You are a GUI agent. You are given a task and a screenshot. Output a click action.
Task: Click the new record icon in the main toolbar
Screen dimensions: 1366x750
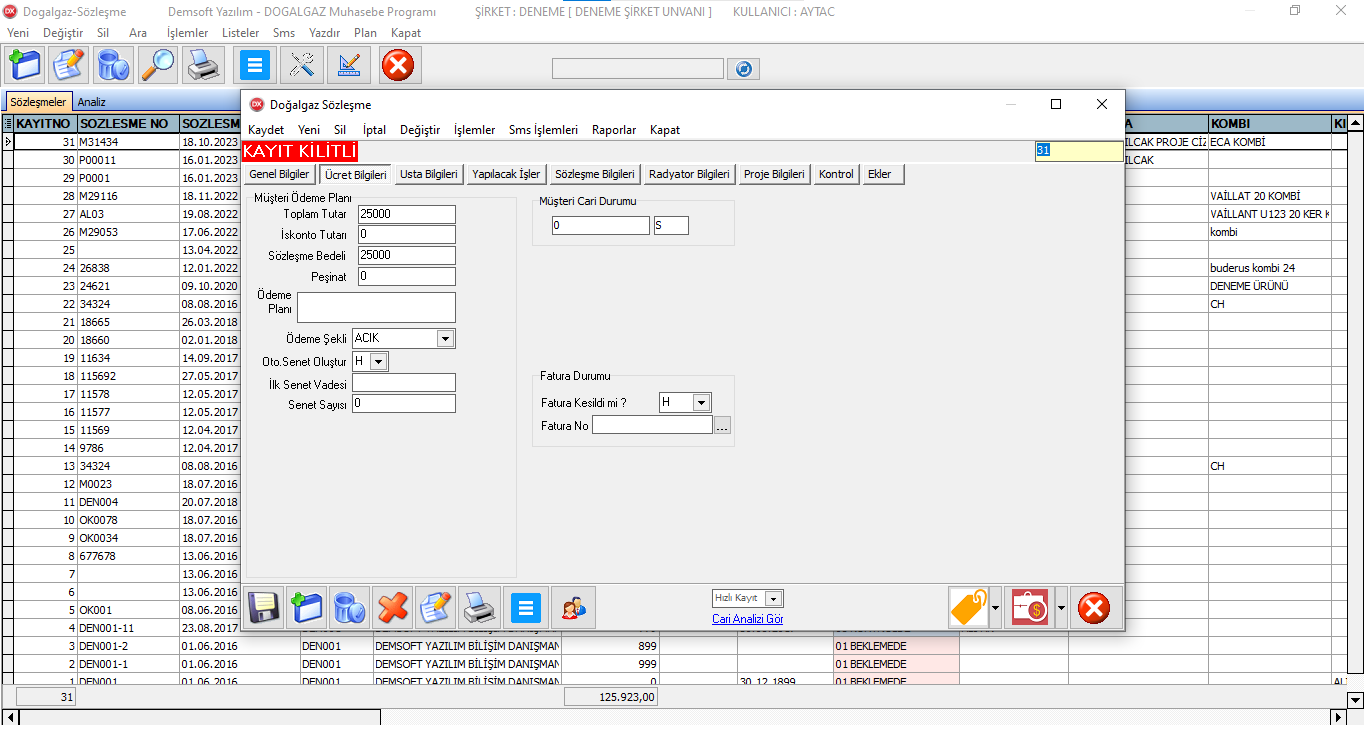coord(25,65)
